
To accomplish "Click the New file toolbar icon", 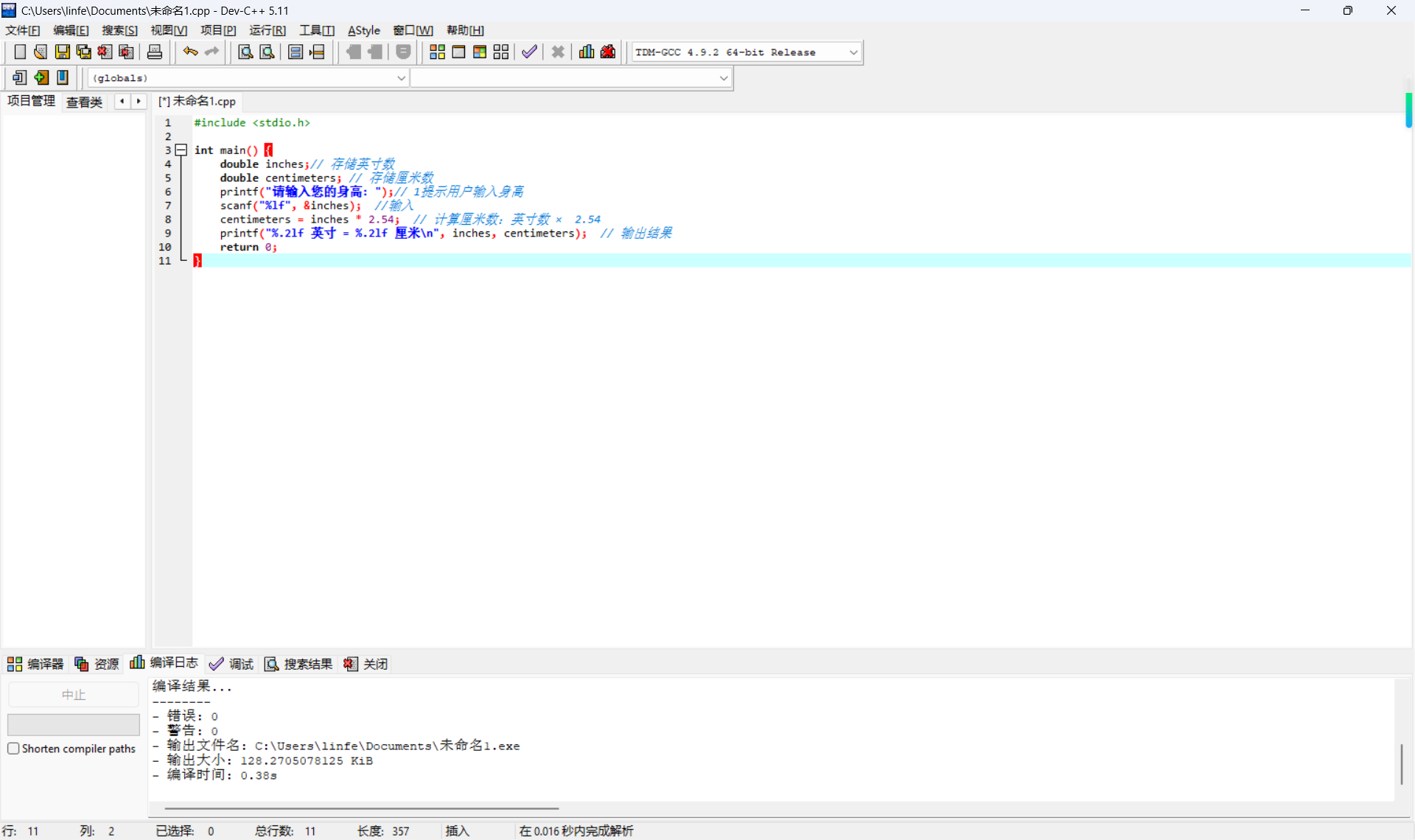I will point(20,52).
